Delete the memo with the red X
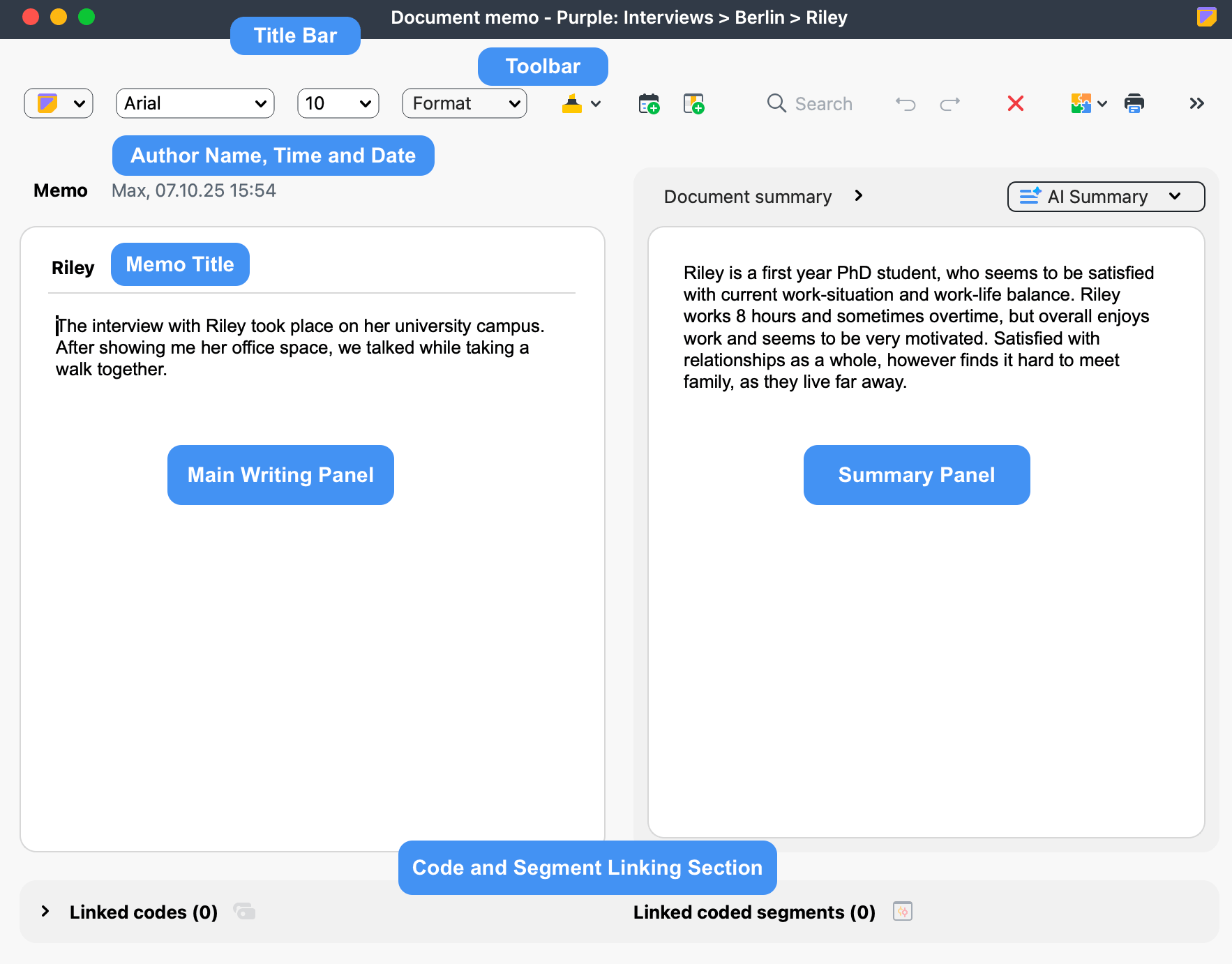 click(x=1016, y=103)
